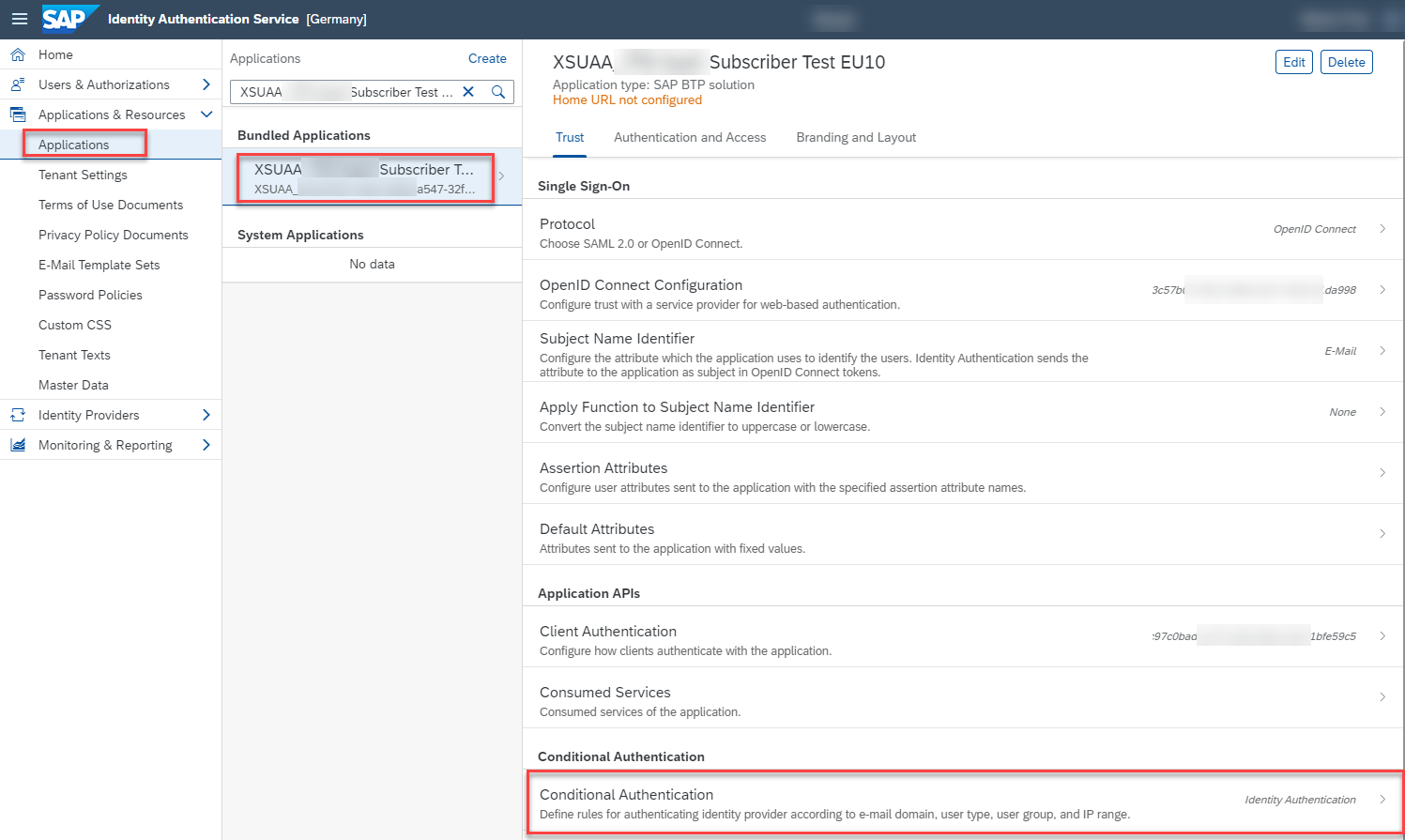Click the Create application link
1405x840 pixels.
point(487,58)
